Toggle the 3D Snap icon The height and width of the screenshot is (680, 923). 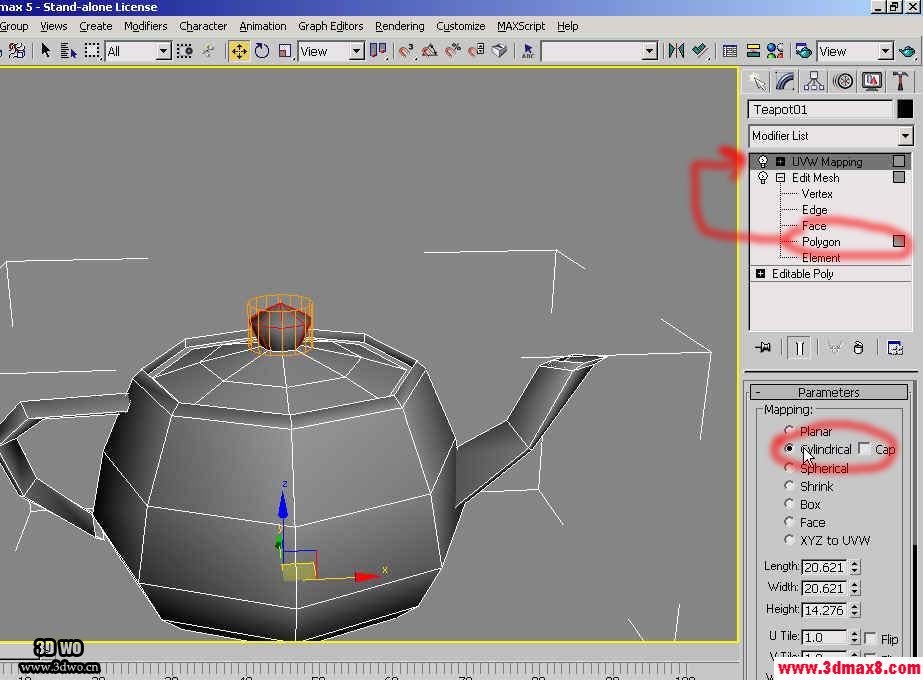[406, 51]
